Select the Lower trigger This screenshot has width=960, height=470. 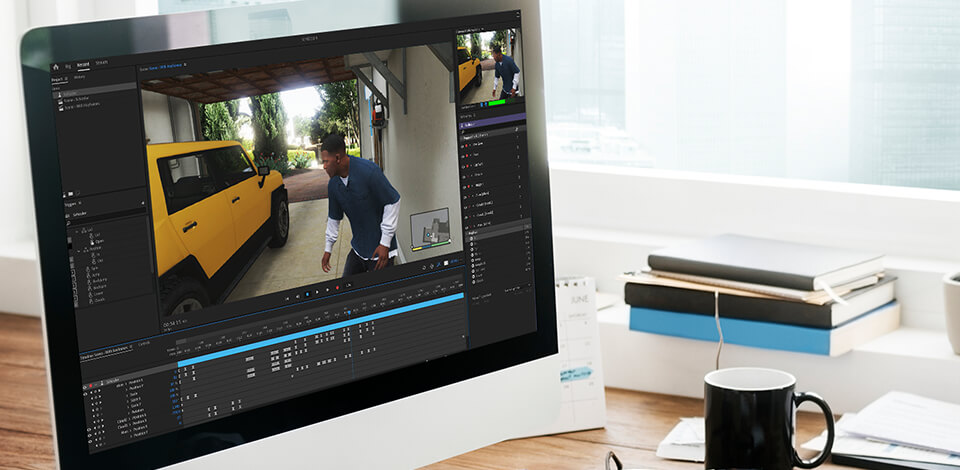coord(98,294)
